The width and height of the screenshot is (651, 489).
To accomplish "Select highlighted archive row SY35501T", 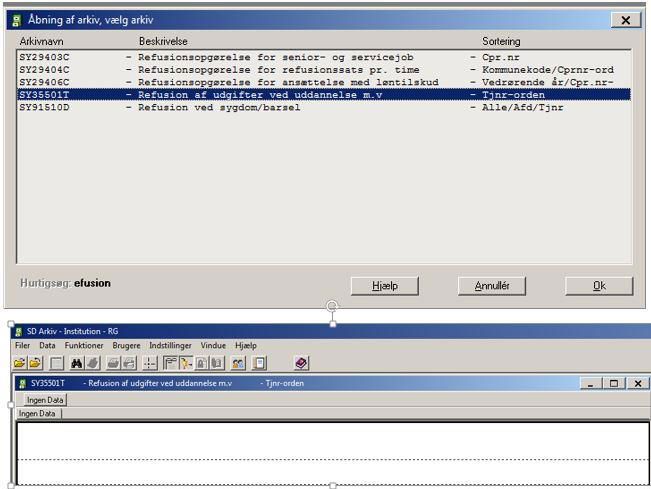I will pyautogui.click(x=324, y=95).
